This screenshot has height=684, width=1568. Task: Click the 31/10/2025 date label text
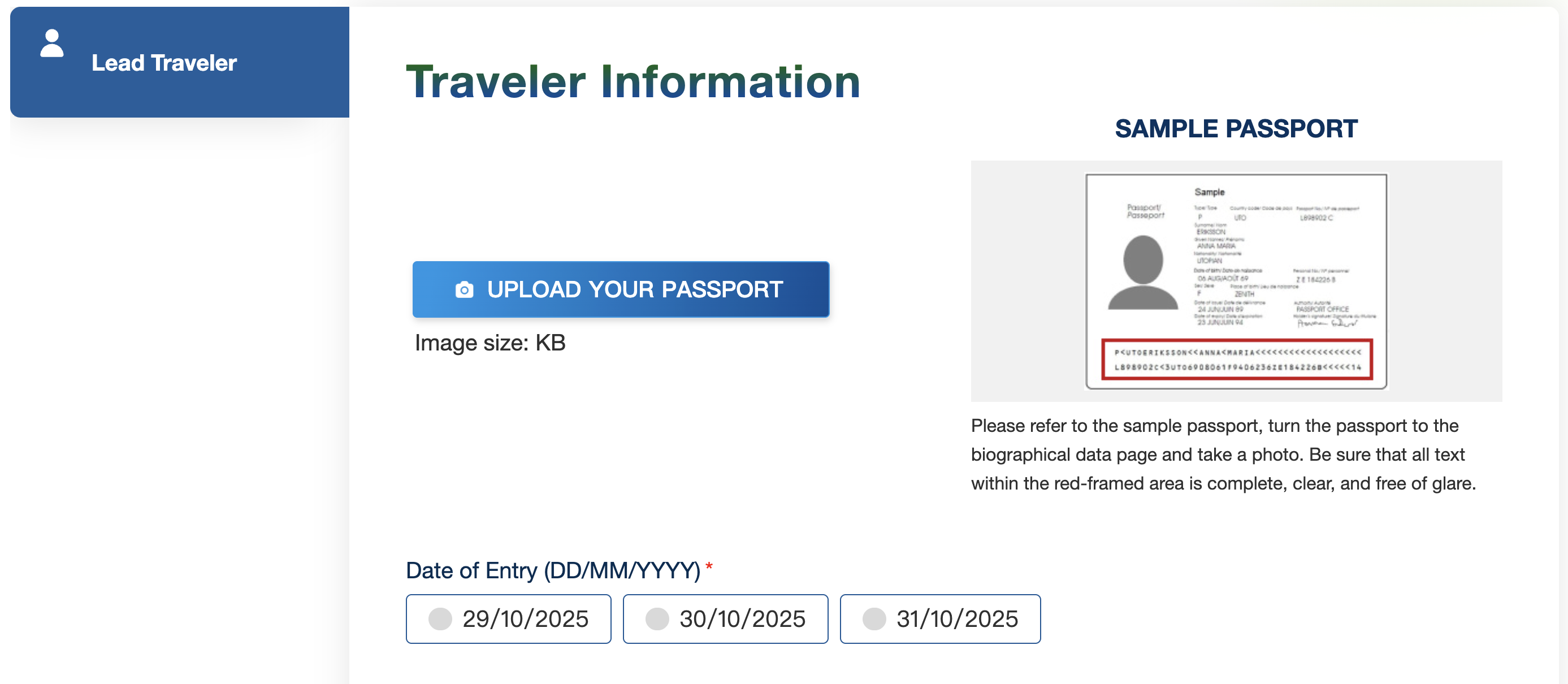point(957,619)
